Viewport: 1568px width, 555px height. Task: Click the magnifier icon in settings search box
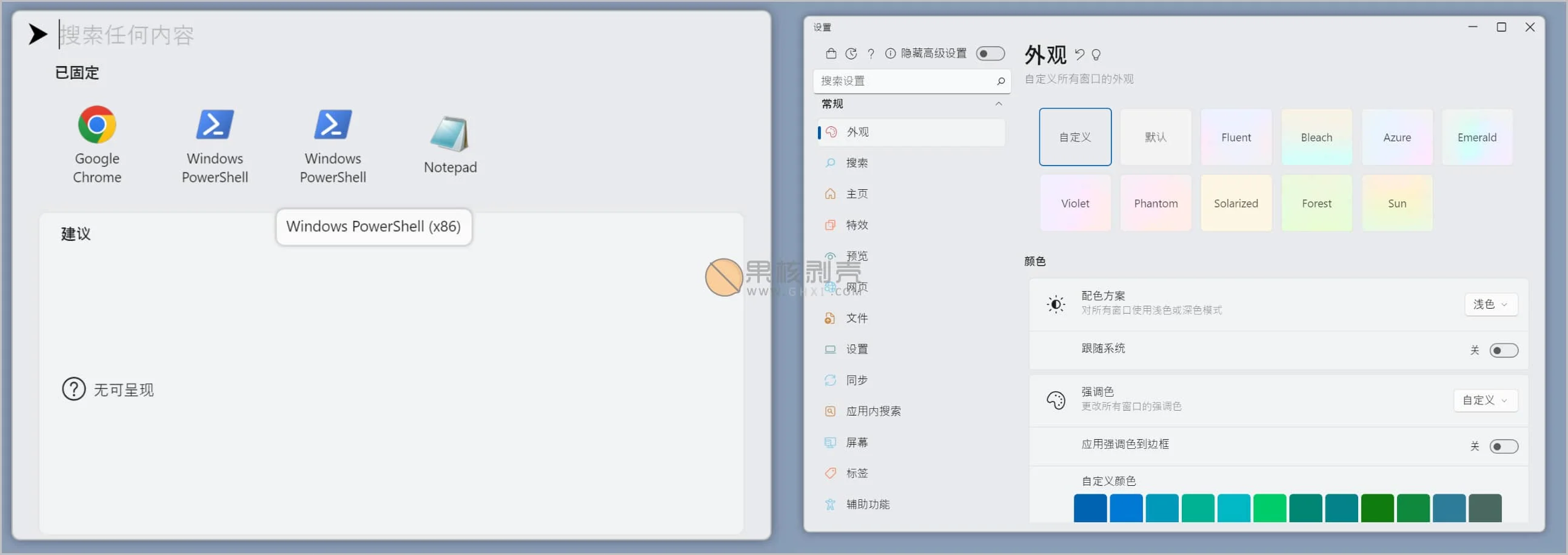click(1000, 81)
